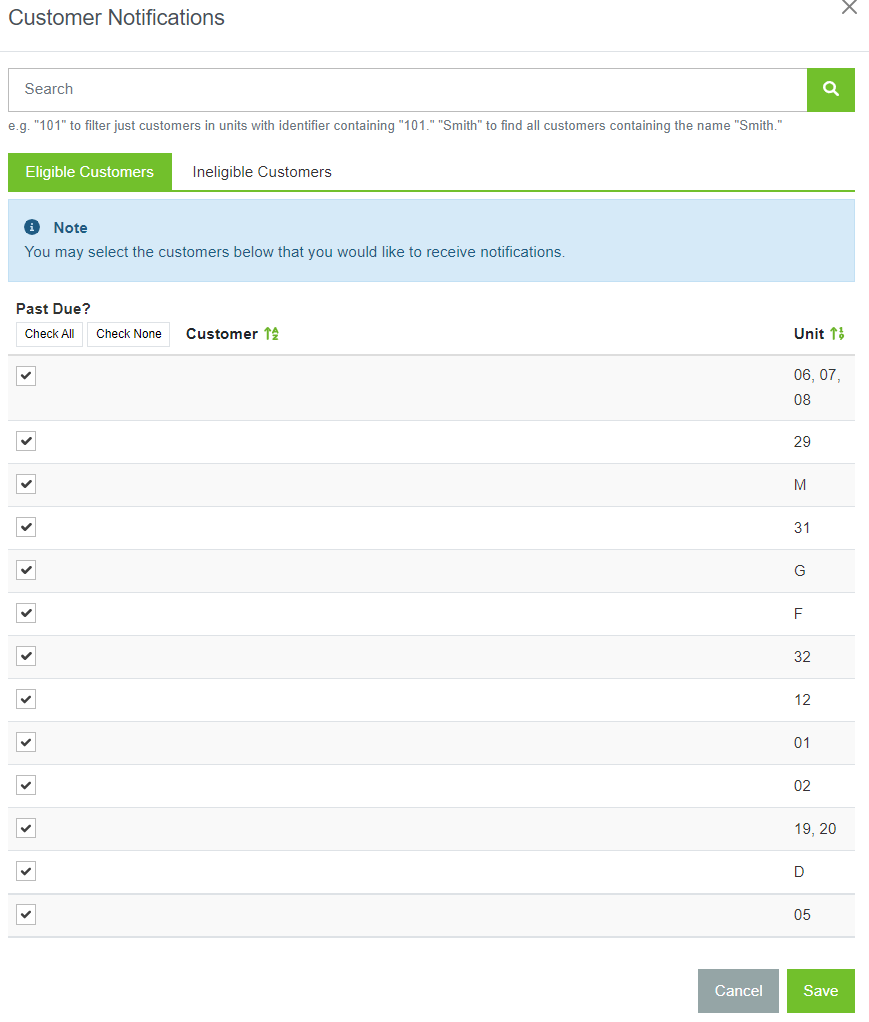Focus the customer Search input field
The height and width of the screenshot is (1022, 869).
point(407,89)
